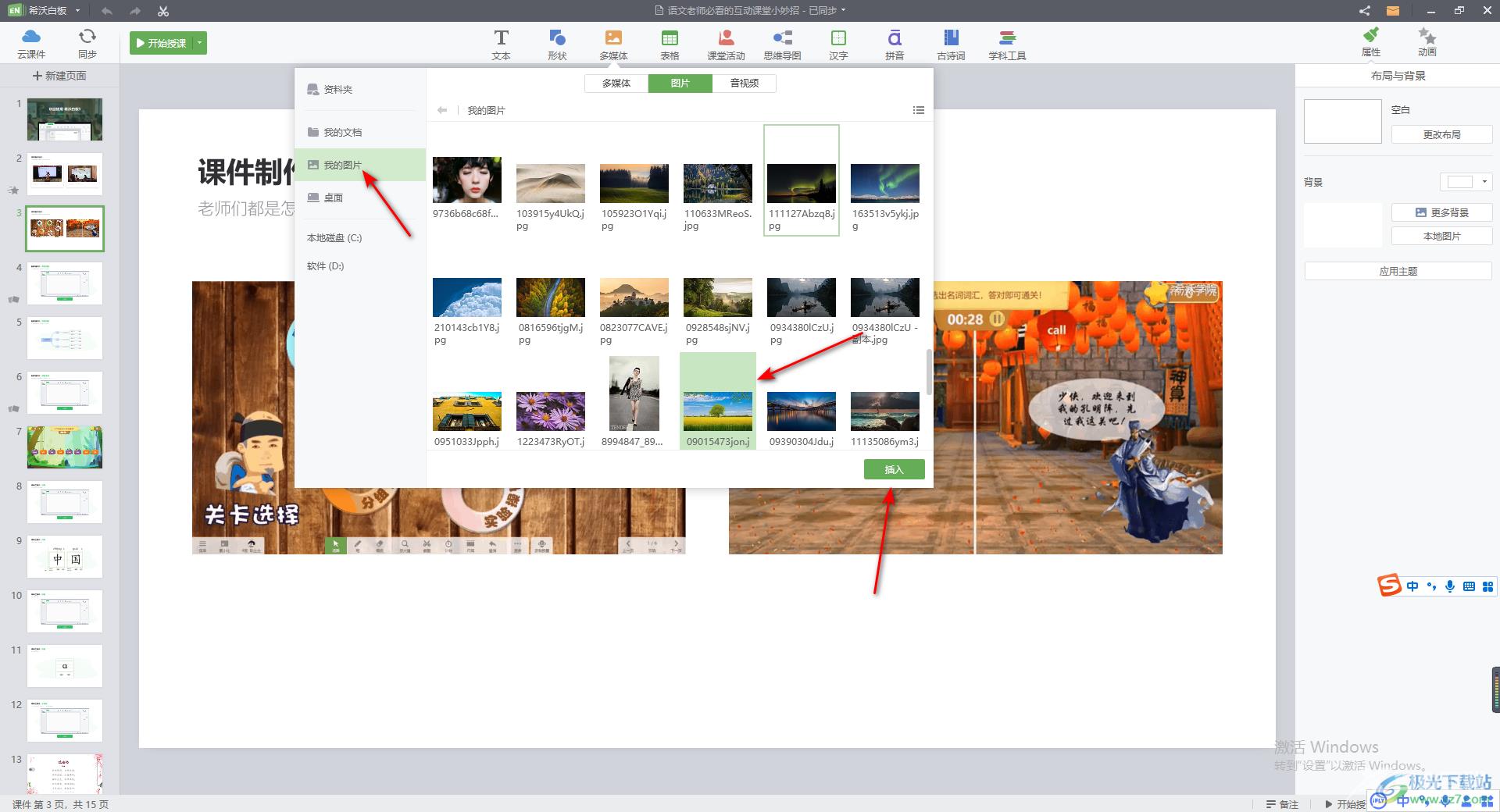Open 资料夹 in the dialog sidebar

[360, 89]
